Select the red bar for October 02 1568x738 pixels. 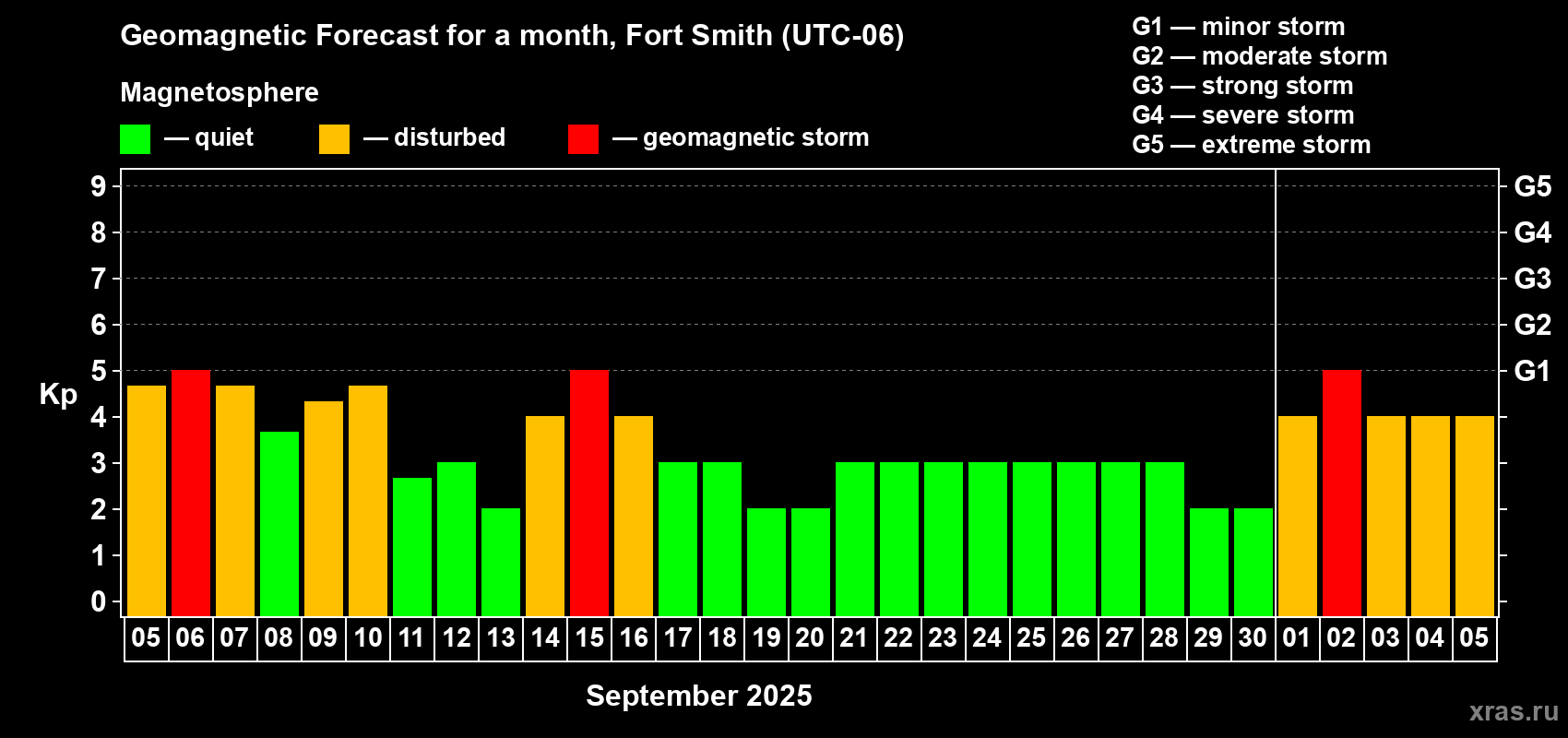(1342, 494)
